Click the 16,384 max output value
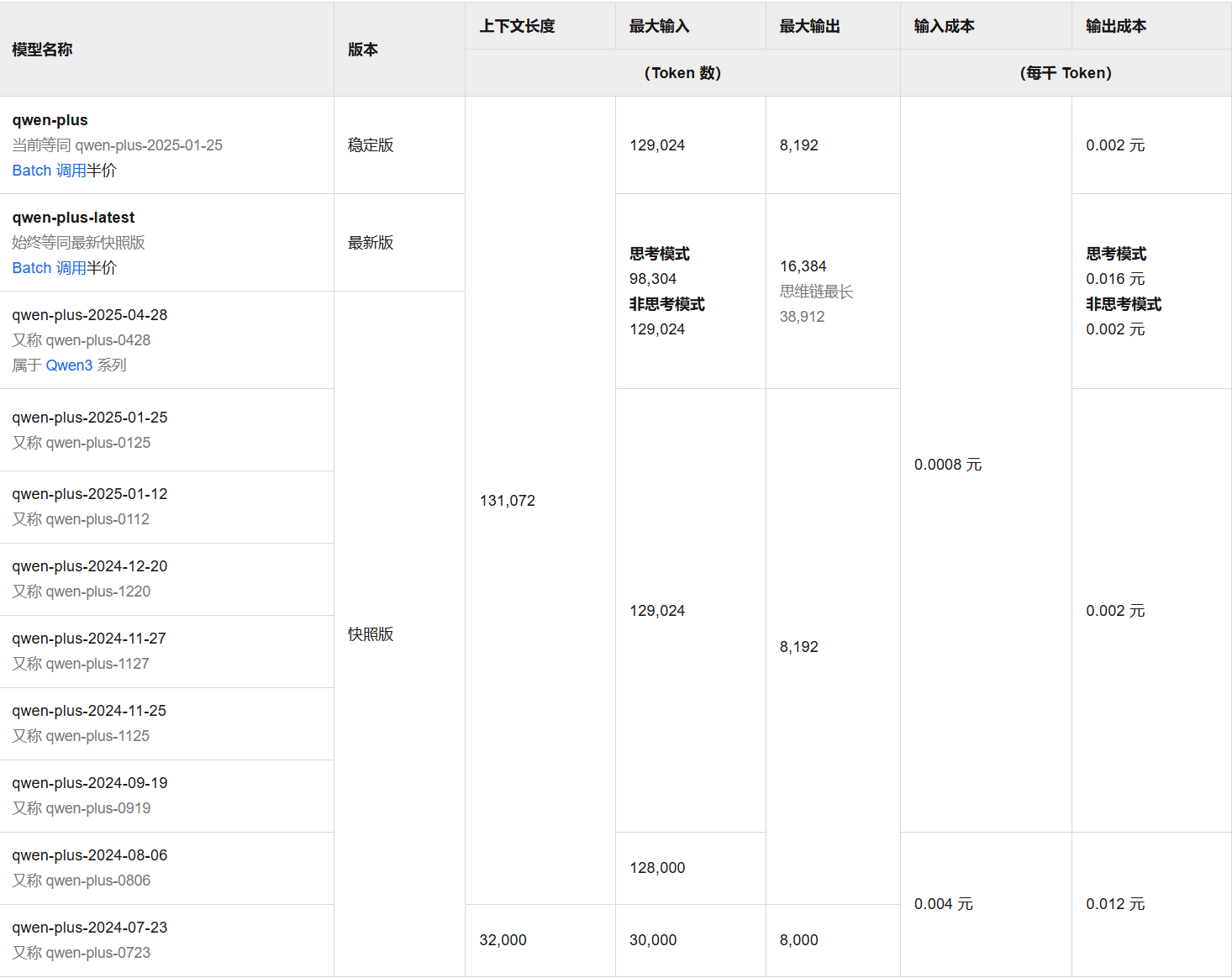This screenshot has width=1232, height=978. point(803,266)
